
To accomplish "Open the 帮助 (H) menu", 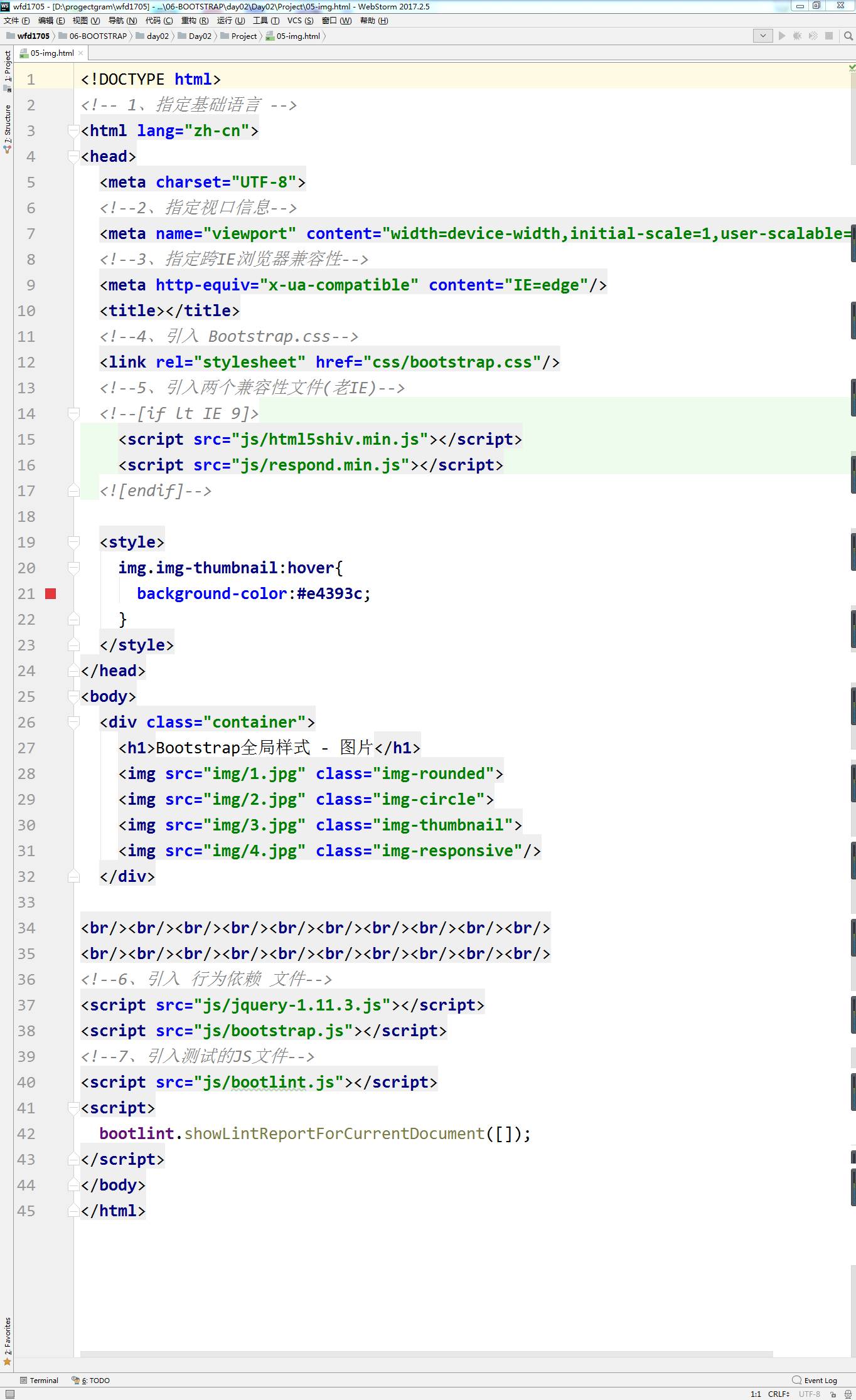I will tap(374, 21).
